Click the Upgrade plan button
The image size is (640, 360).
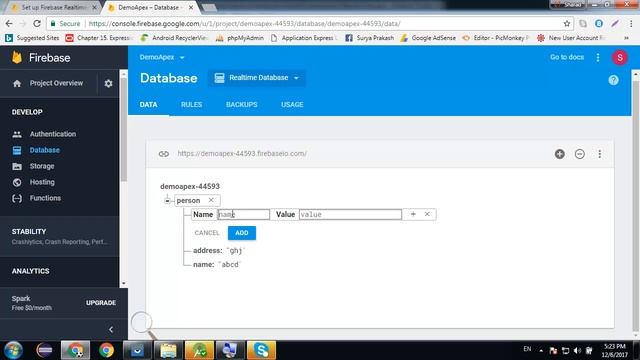(x=101, y=302)
